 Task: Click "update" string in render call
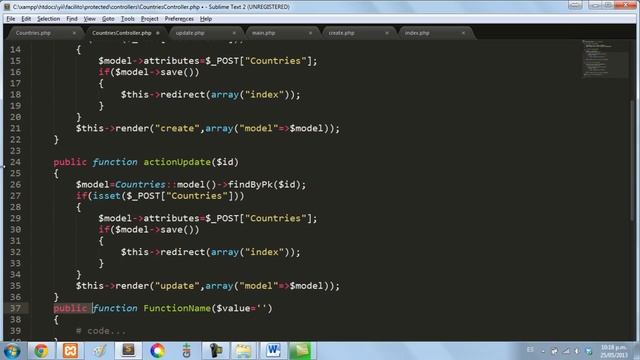coord(177,286)
